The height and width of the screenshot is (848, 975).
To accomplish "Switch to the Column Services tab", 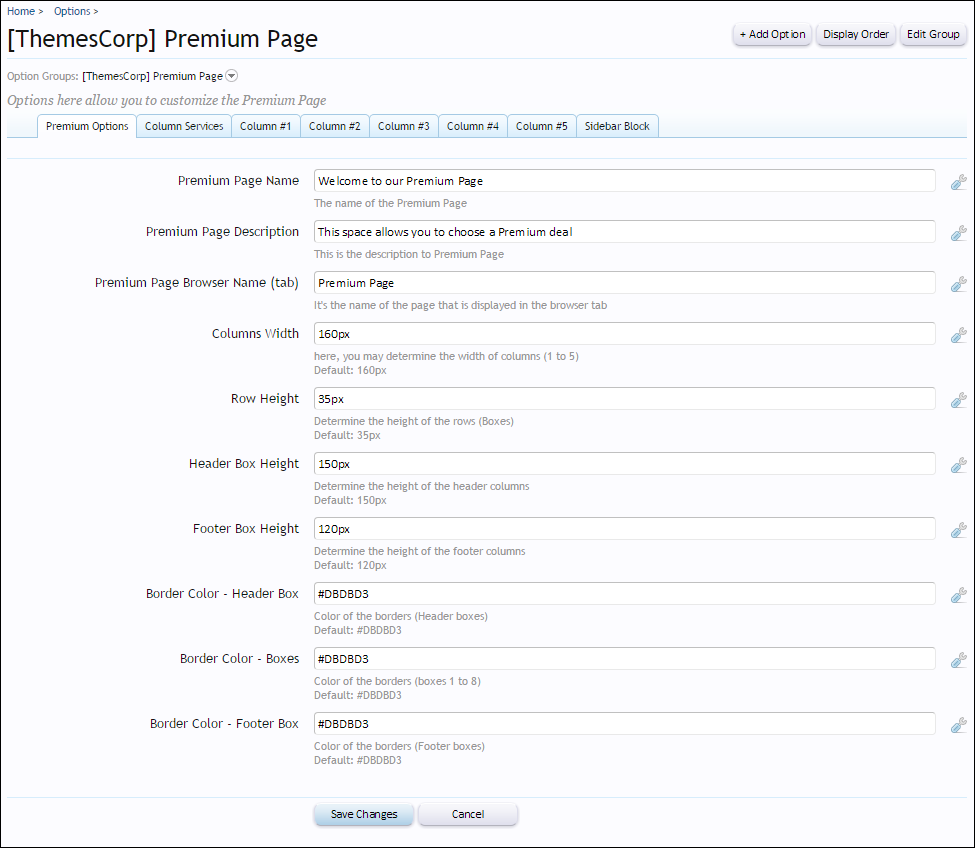I will click(184, 126).
